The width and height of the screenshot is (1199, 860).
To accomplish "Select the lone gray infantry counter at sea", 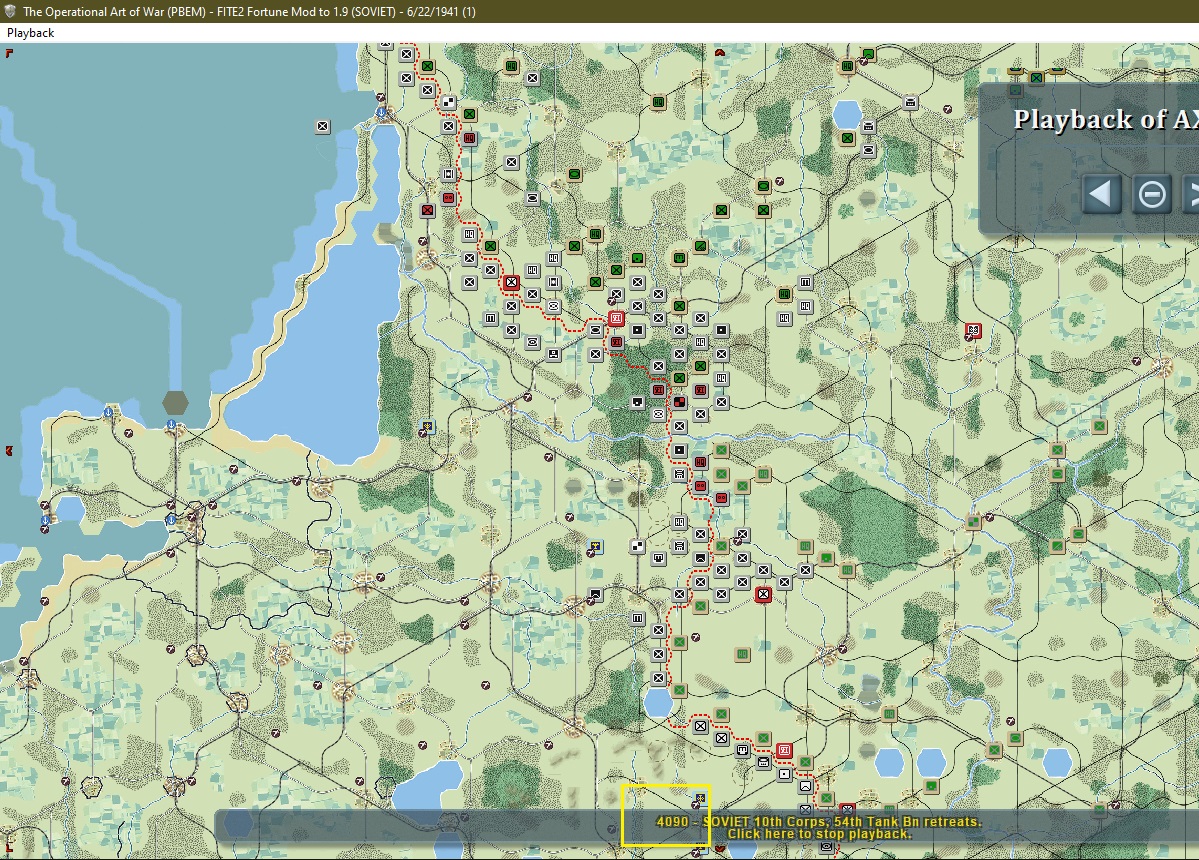I will [x=323, y=126].
